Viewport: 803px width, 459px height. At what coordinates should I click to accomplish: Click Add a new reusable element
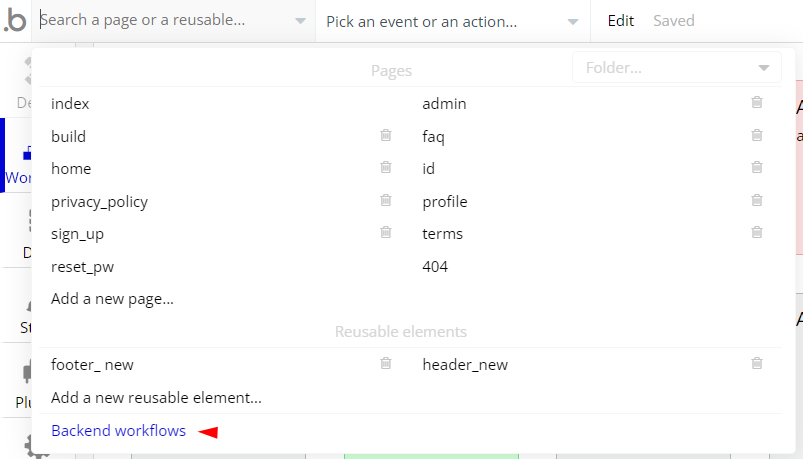click(156, 398)
